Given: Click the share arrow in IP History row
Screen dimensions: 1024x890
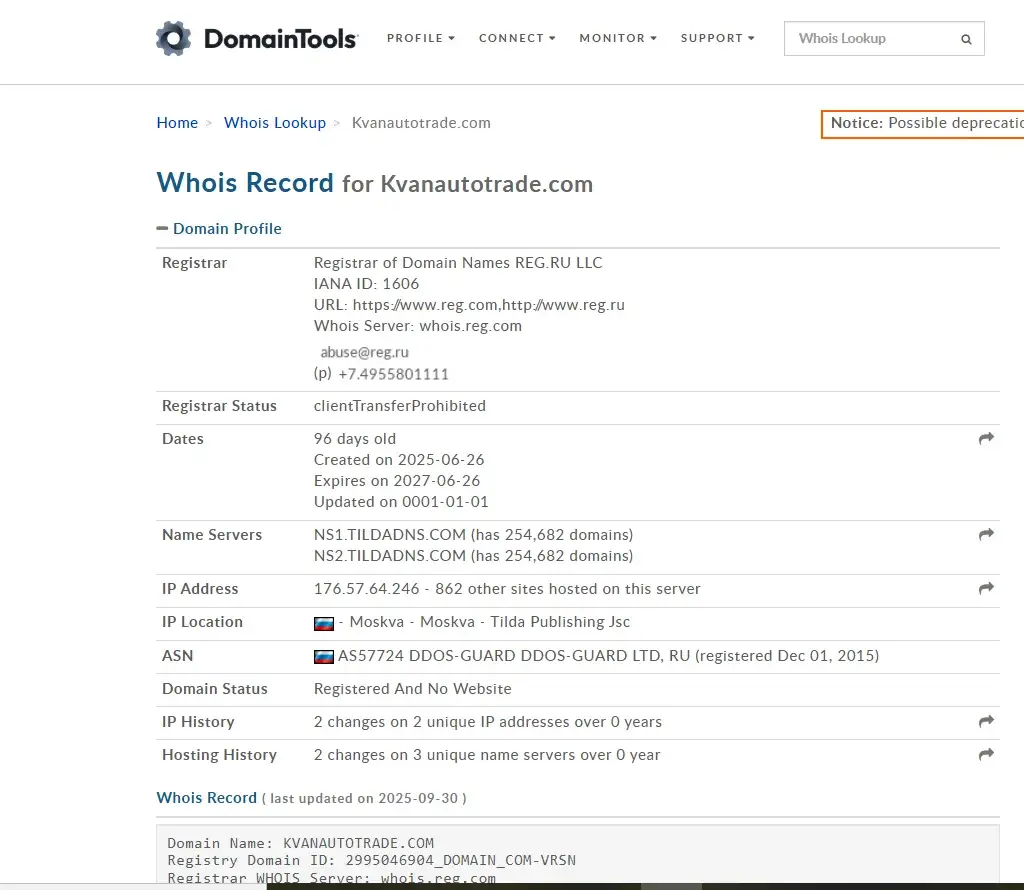Looking at the screenshot, I should coord(986,722).
